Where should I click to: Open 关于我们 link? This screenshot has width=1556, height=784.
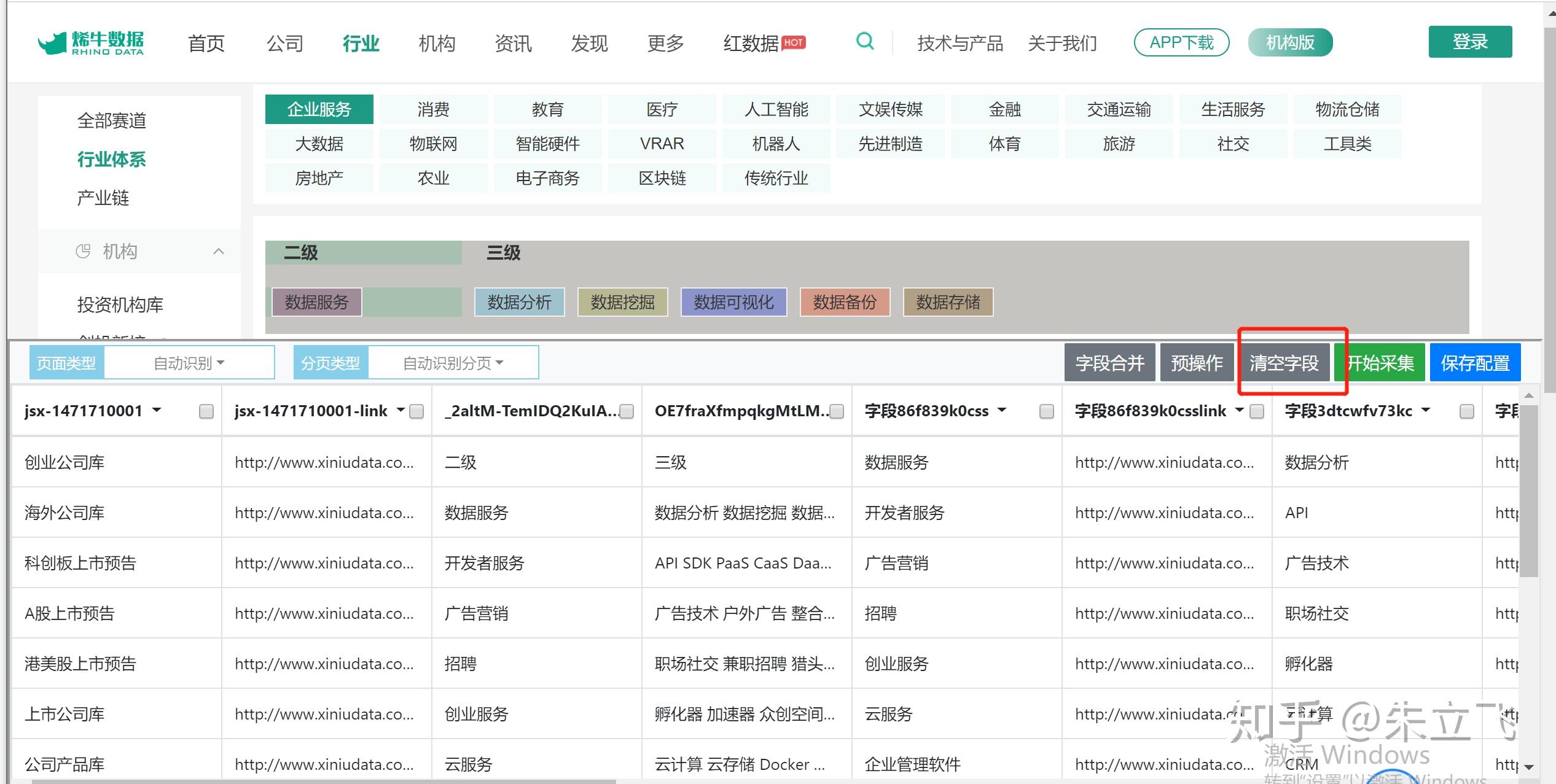1062,43
